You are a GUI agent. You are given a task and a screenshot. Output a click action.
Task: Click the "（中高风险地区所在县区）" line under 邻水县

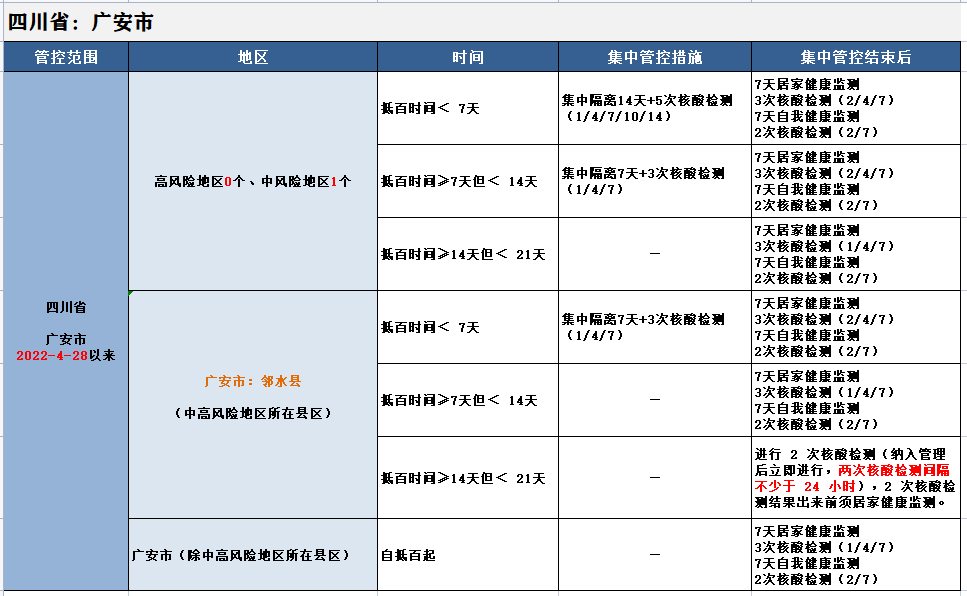tap(253, 413)
